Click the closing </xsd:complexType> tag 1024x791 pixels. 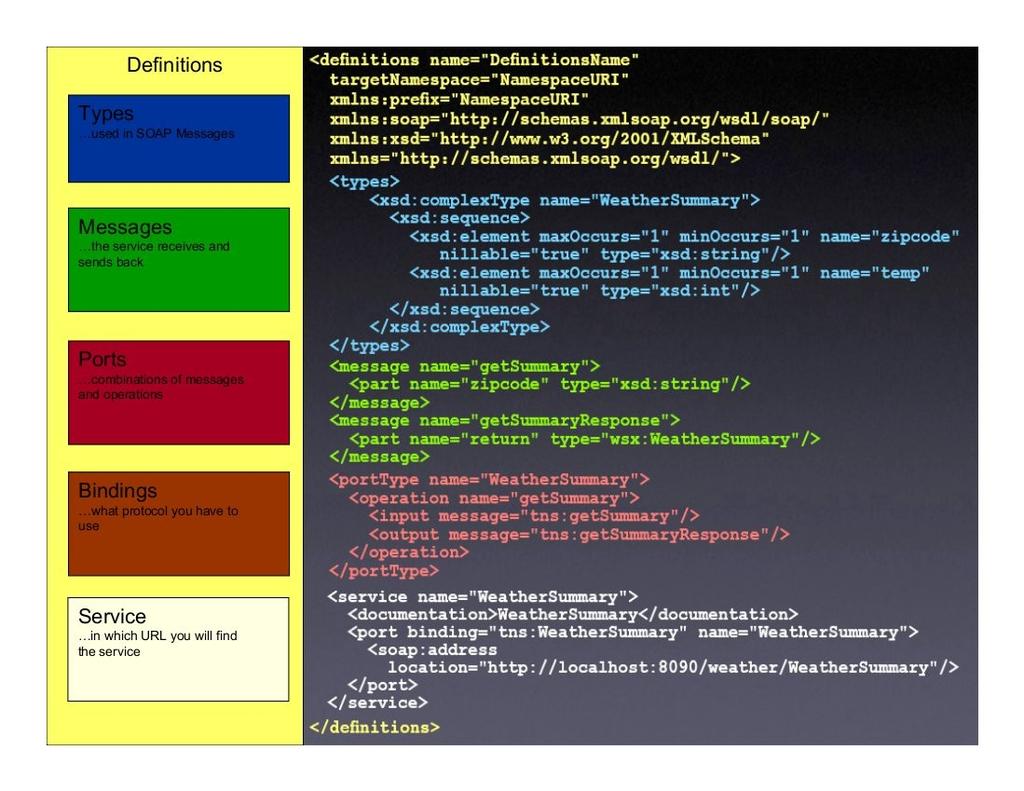[x=459, y=327]
